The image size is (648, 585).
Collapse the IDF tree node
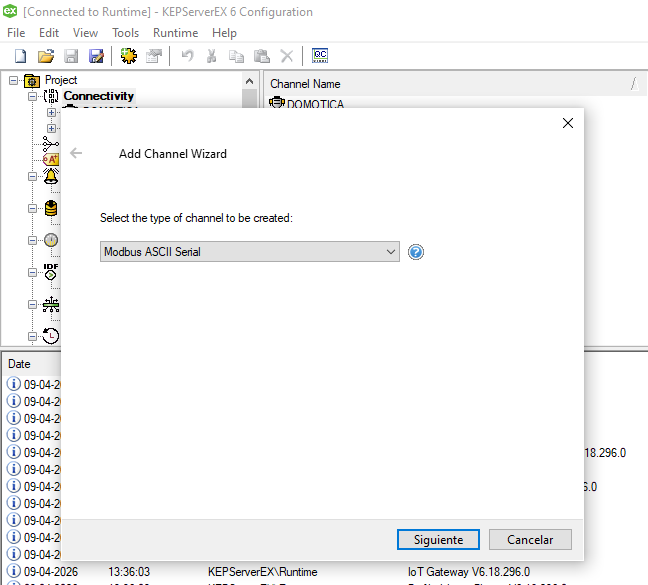click(x=32, y=273)
